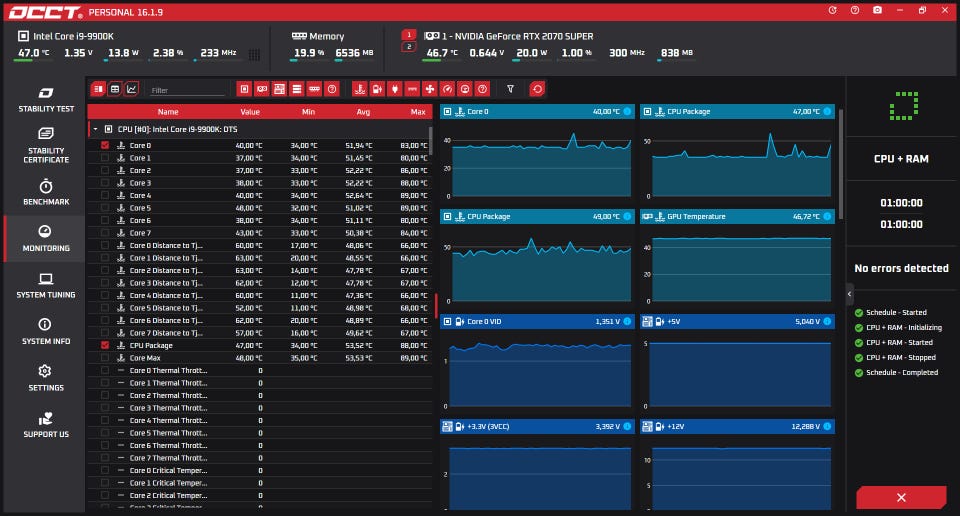This screenshot has width=960, height=516.
Task: Toggle the other readings question-mark filter
Action: pyautogui.click(x=482, y=89)
